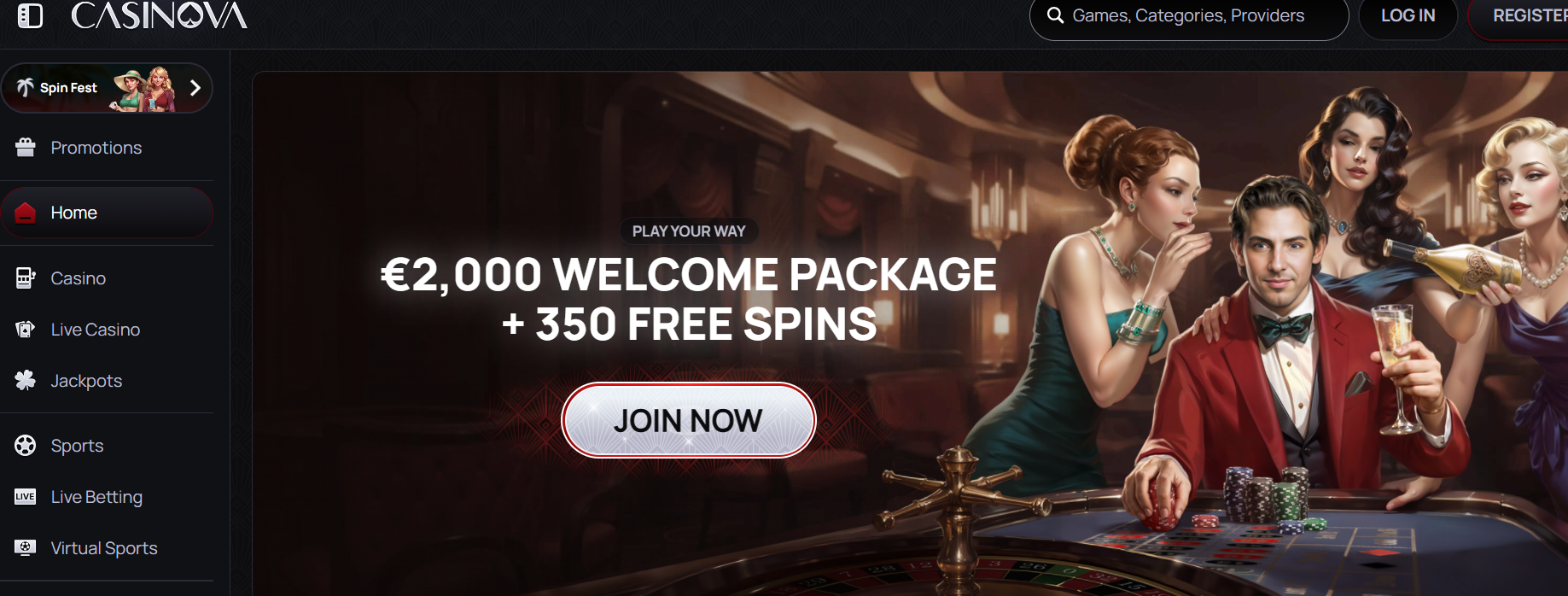The width and height of the screenshot is (1568, 596).
Task: Open the Spin Fest banner
Action: coord(107,88)
